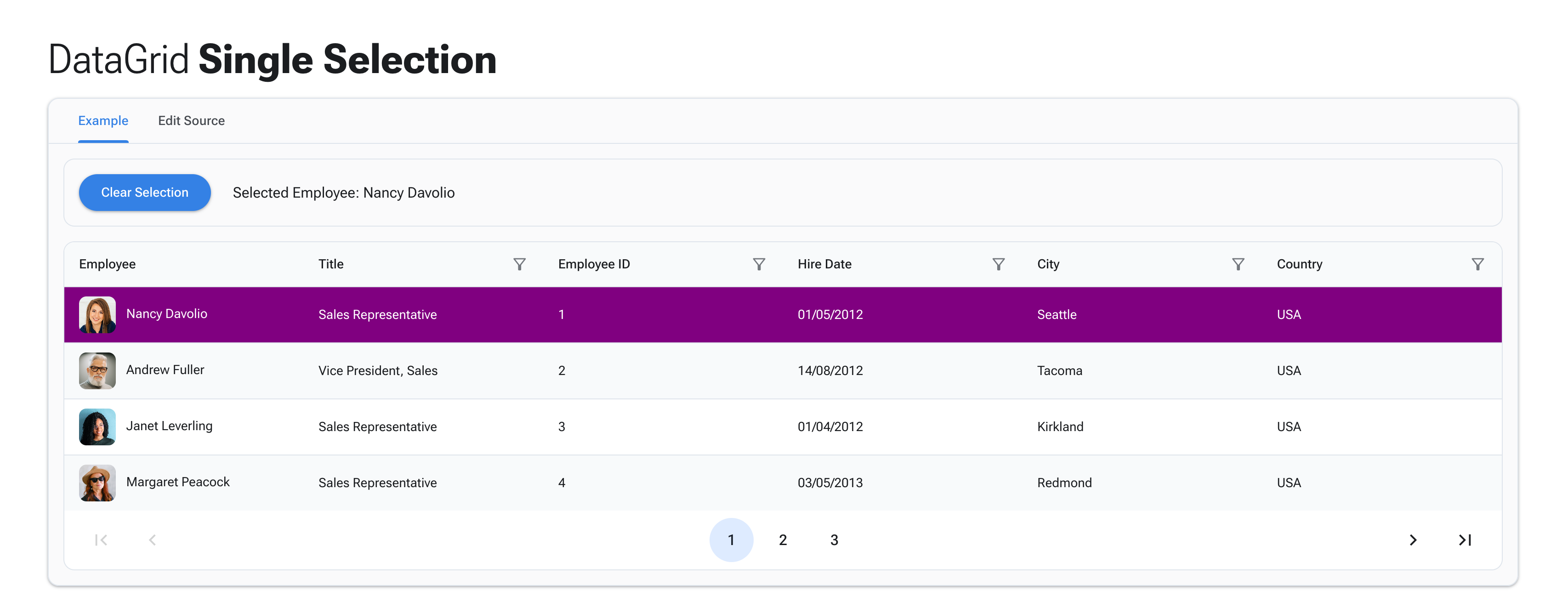This screenshot has width=1568, height=614.
Task: Go to the next page arrow
Action: (x=1413, y=540)
